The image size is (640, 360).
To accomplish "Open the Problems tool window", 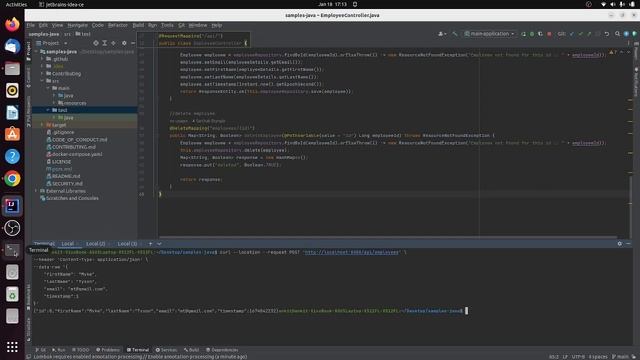I will [x=108, y=350].
